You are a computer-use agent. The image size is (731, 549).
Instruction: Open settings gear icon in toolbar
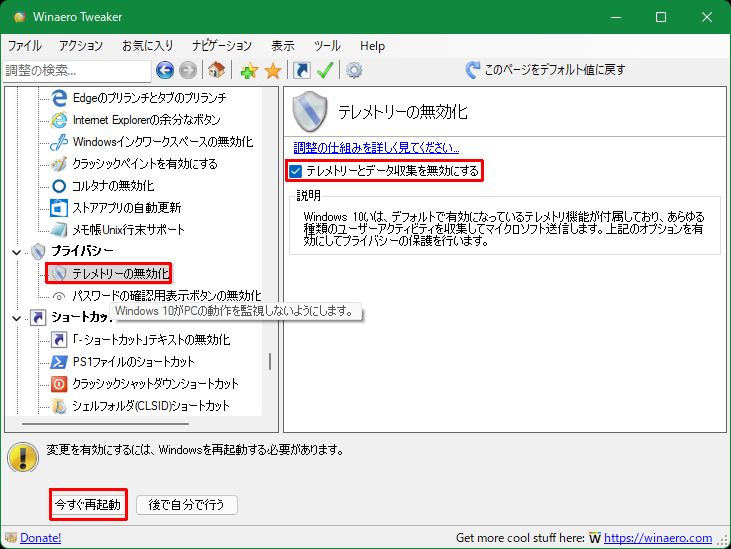[x=354, y=70]
